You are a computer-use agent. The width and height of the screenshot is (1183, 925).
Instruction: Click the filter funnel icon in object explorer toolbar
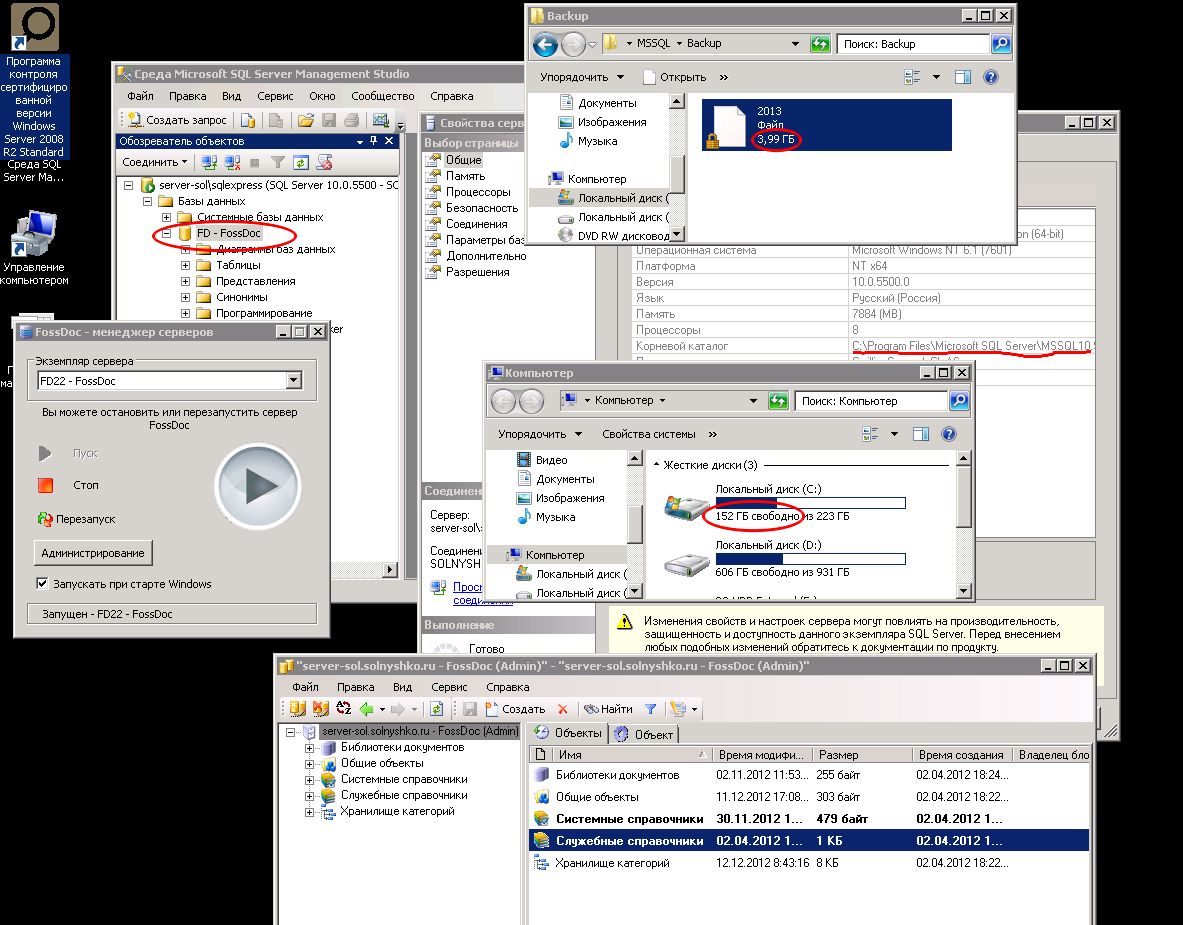coord(278,162)
